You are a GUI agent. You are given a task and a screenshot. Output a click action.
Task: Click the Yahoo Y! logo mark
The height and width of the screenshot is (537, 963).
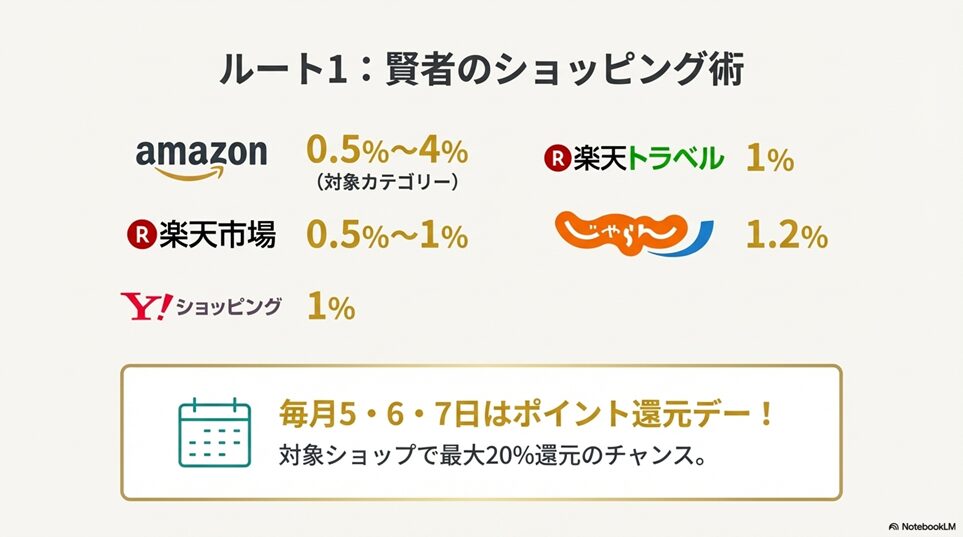pos(145,306)
